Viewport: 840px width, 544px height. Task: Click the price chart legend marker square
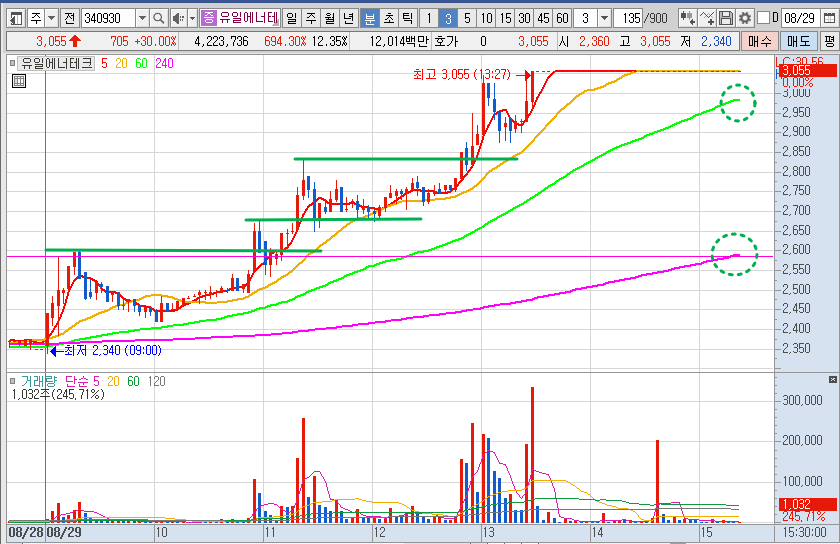[x=12, y=63]
